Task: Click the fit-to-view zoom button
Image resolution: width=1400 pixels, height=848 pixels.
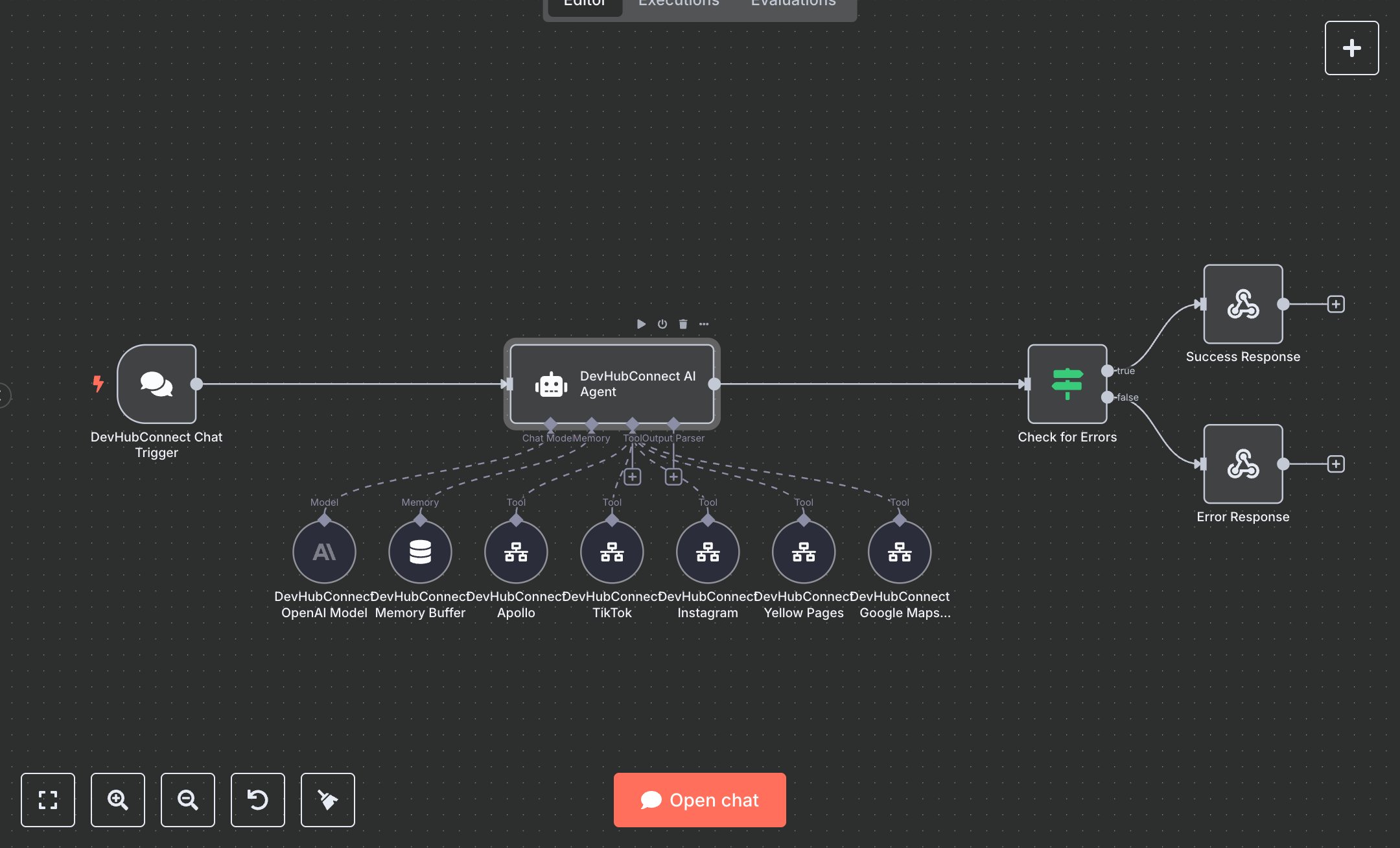Action: point(48,800)
